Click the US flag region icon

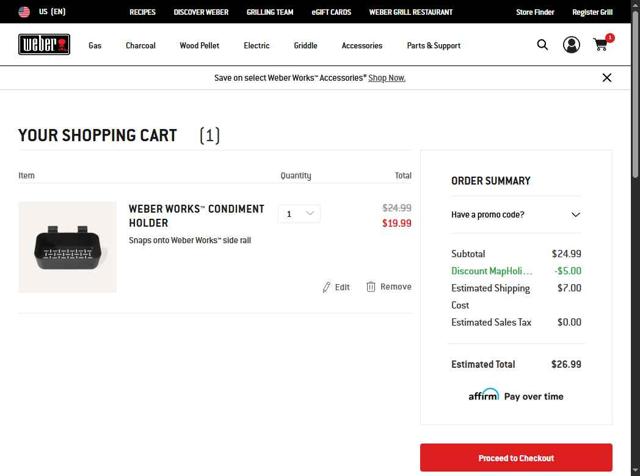[24, 12]
